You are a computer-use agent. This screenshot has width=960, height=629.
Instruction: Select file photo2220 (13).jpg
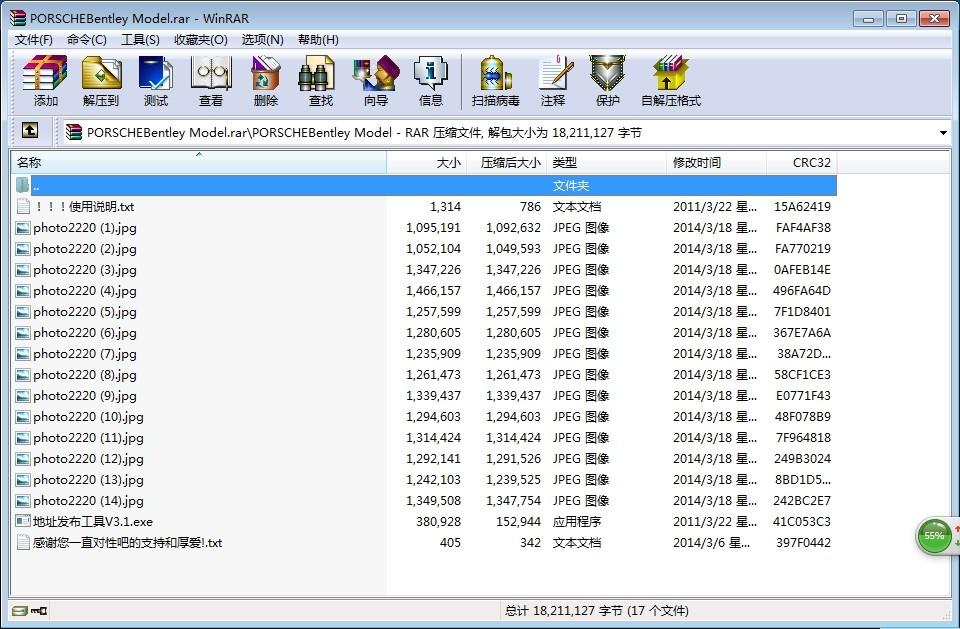click(88, 480)
